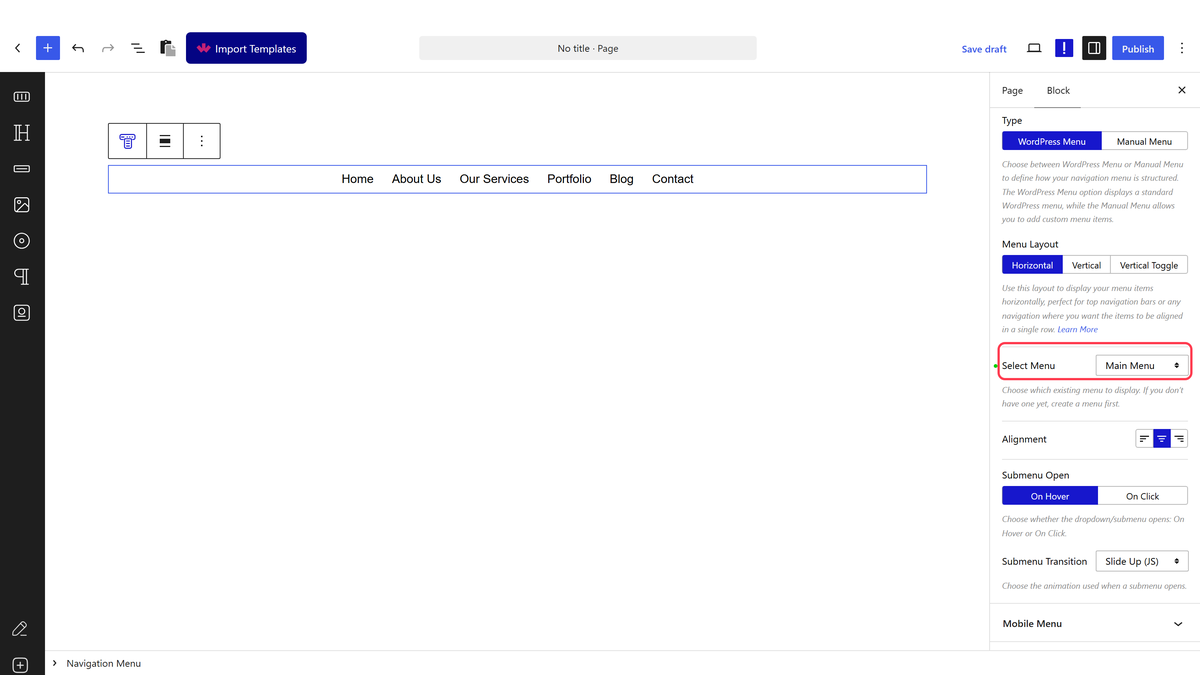The height and width of the screenshot is (675, 1200).
Task: Click the Contact menu item
Action: click(672, 179)
